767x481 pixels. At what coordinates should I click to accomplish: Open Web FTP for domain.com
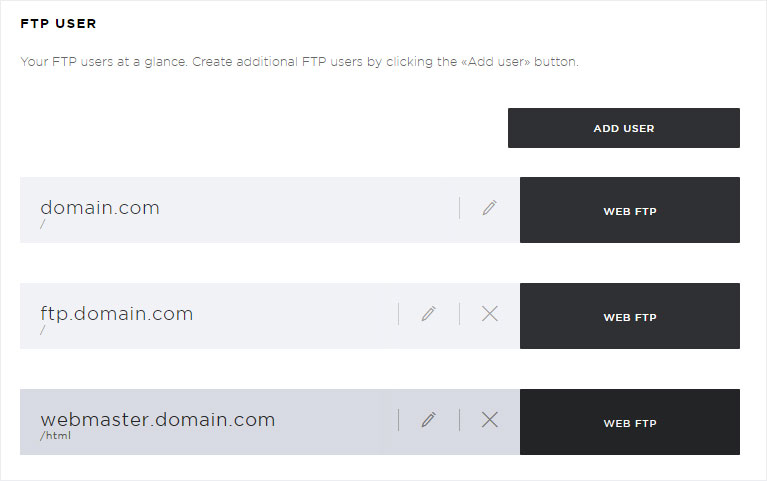[x=630, y=210]
